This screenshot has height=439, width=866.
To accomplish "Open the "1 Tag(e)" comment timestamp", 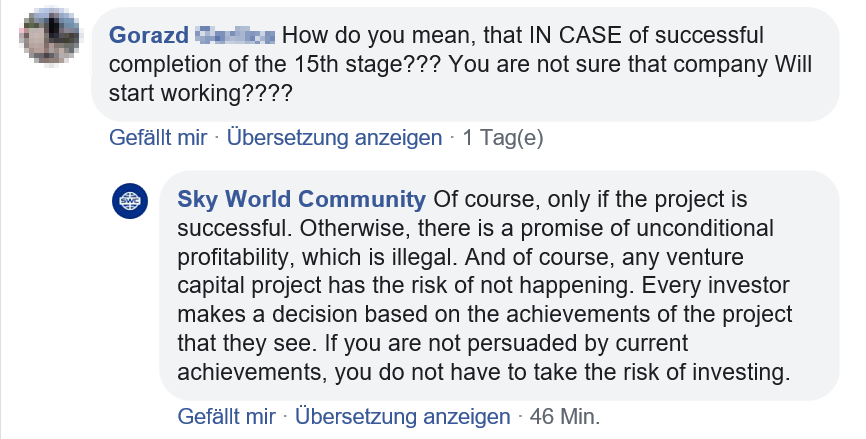I will [505, 137].
